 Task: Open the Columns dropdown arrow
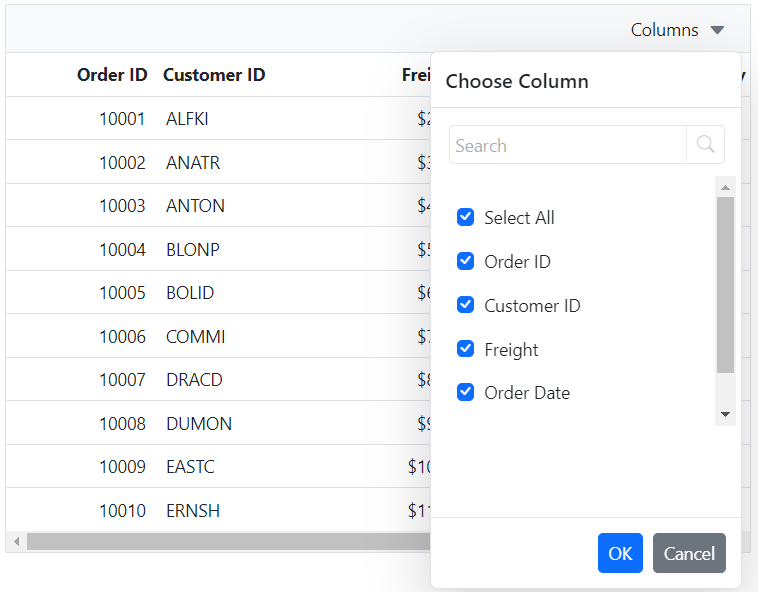(x=717, y=30)
